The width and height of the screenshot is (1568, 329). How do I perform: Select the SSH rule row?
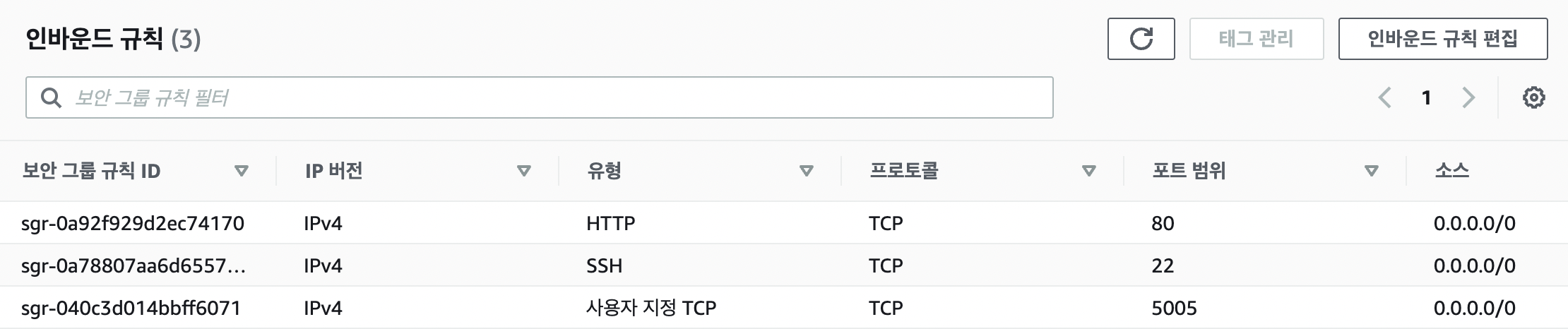784,265
